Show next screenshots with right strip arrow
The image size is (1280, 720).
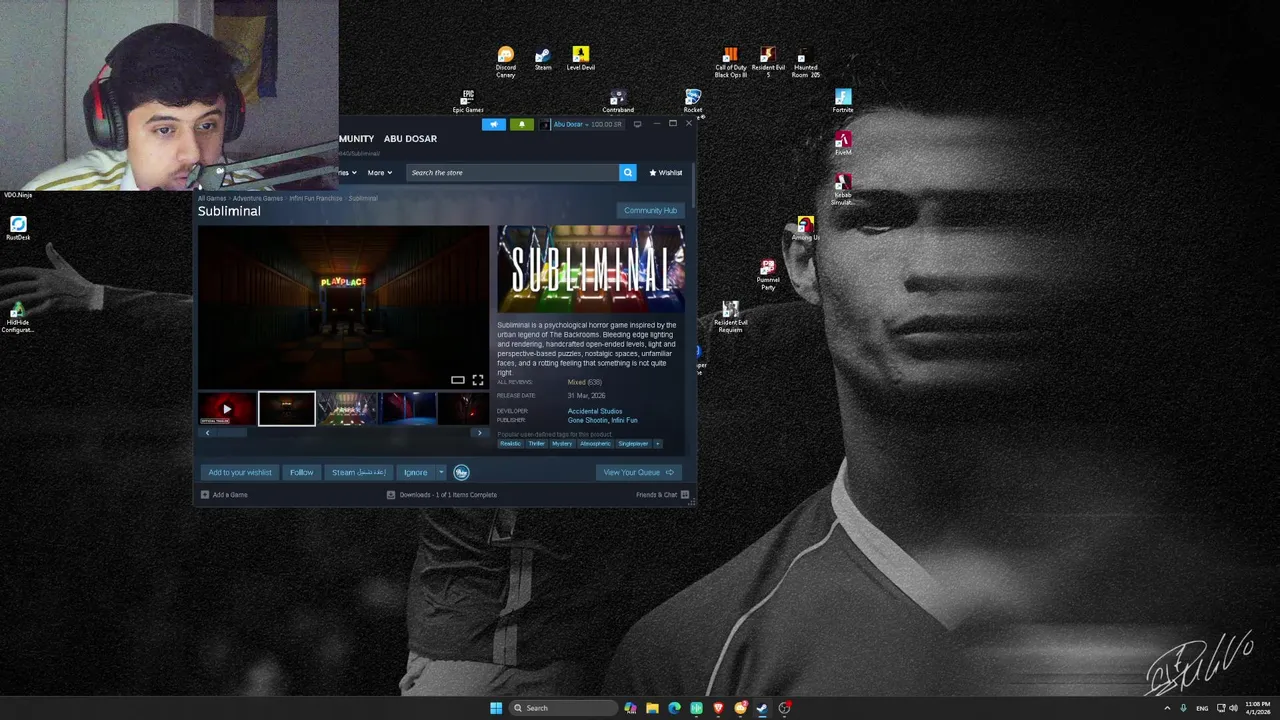(479, 433)
